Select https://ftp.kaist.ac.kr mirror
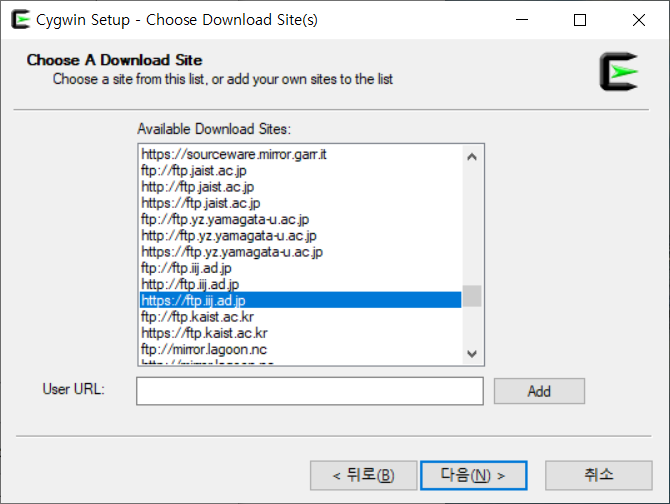 tap(300, 333)
